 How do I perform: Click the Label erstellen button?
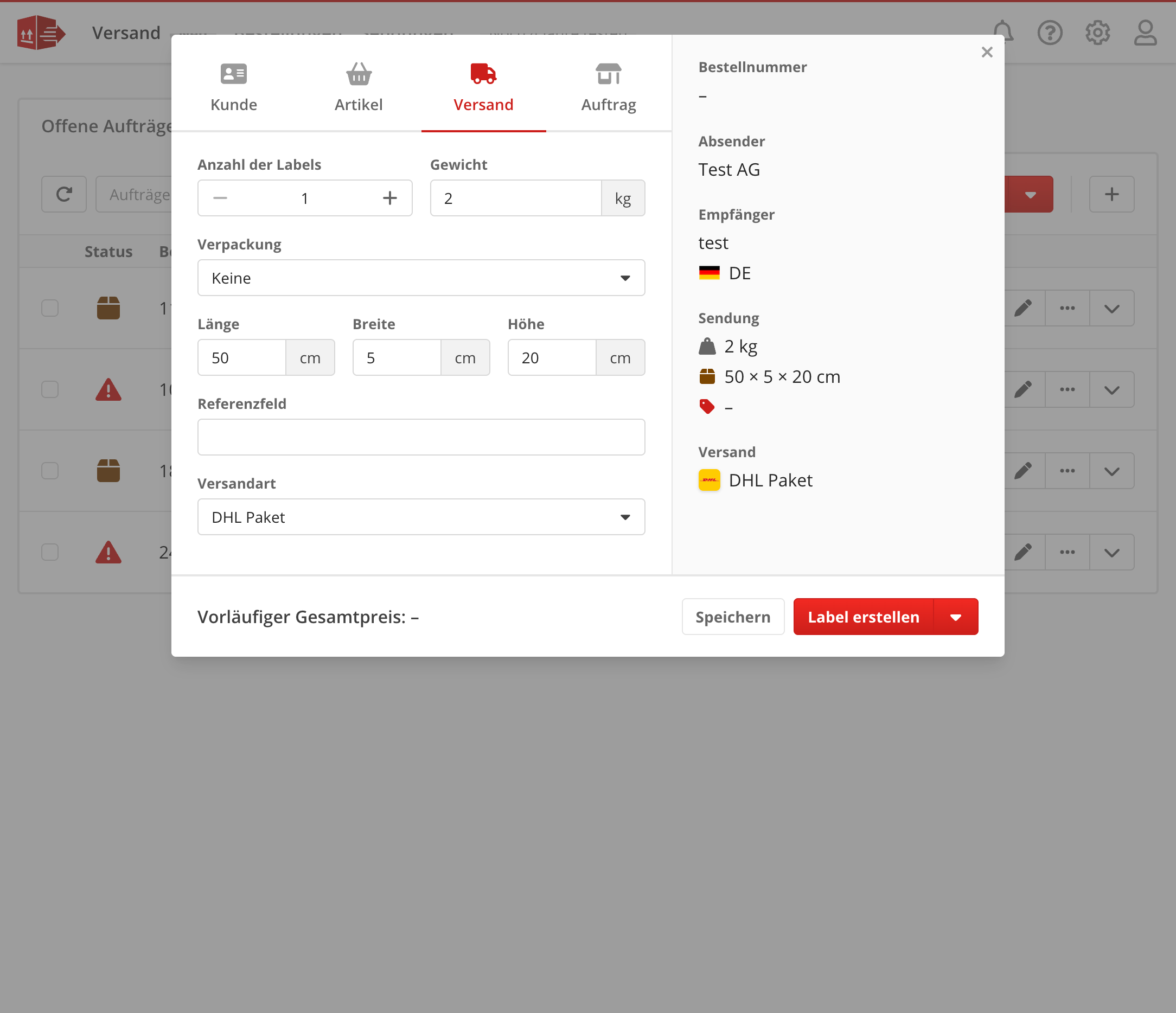click(863, 617)
